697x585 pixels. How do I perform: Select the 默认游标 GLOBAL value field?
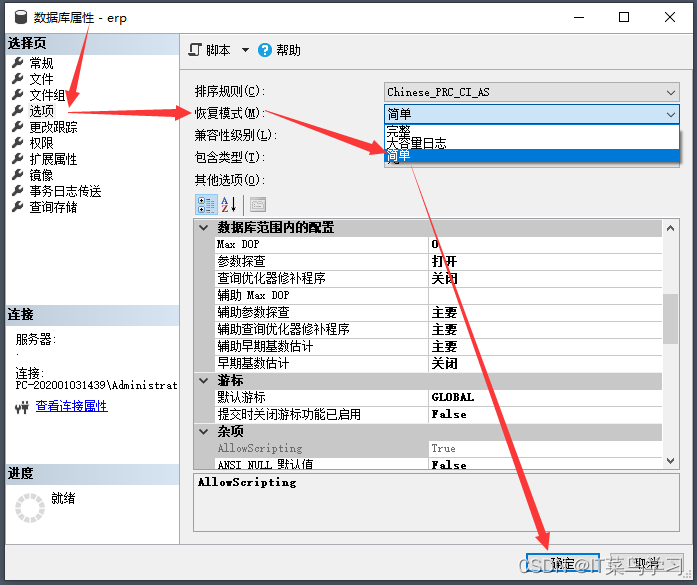pos(545,397)
